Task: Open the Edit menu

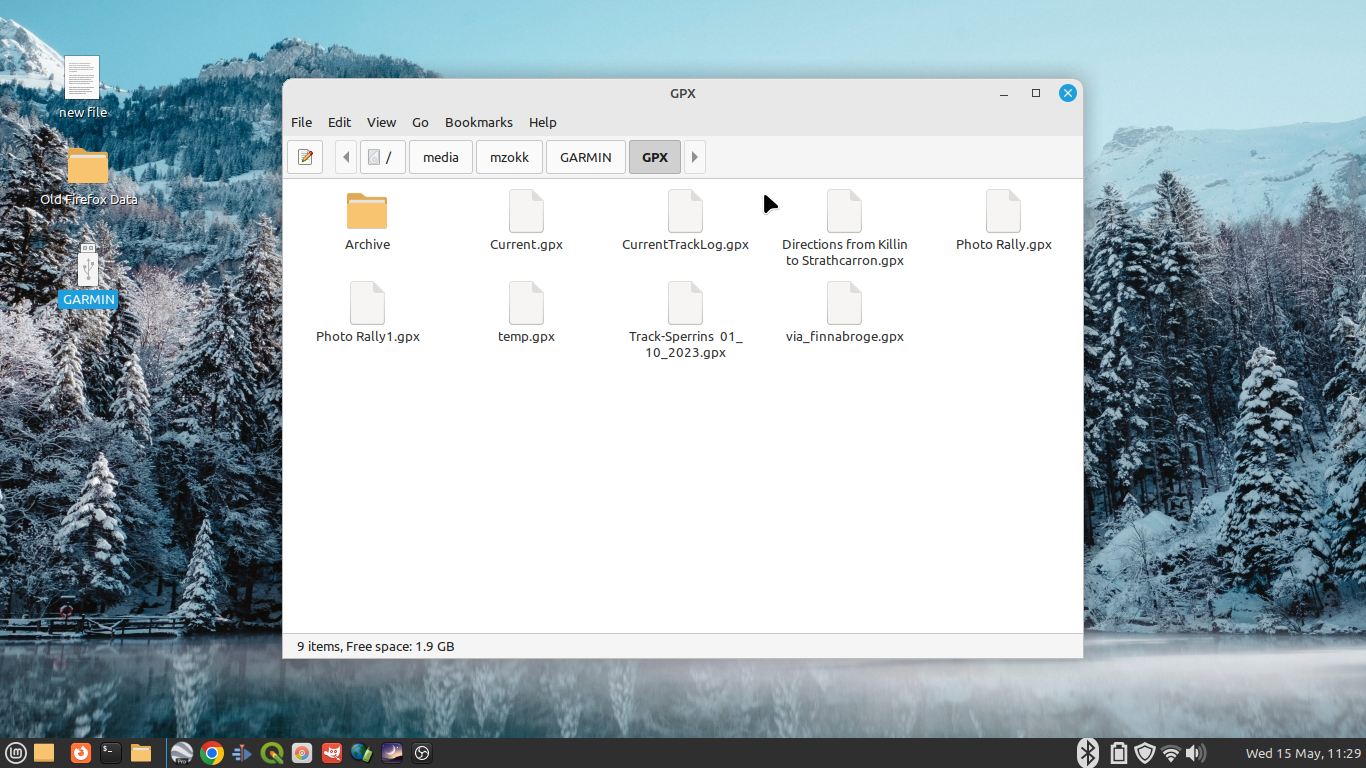Action: pos(340,122)
